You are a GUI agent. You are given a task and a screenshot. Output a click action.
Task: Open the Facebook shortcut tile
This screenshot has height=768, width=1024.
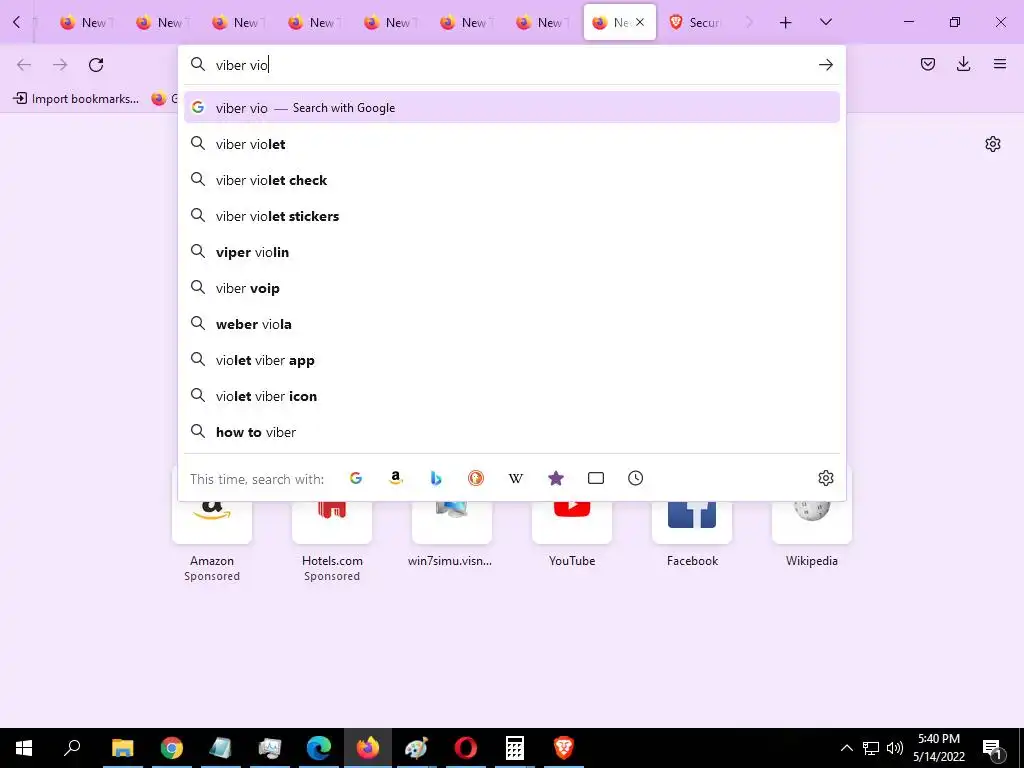click(x=692, y=524)
